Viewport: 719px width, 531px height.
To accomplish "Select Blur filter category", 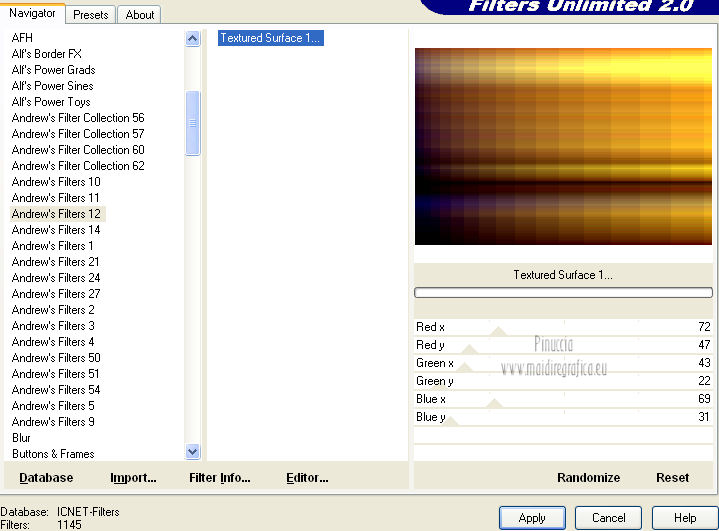I will pyautogui.click(x=21, y=438).
